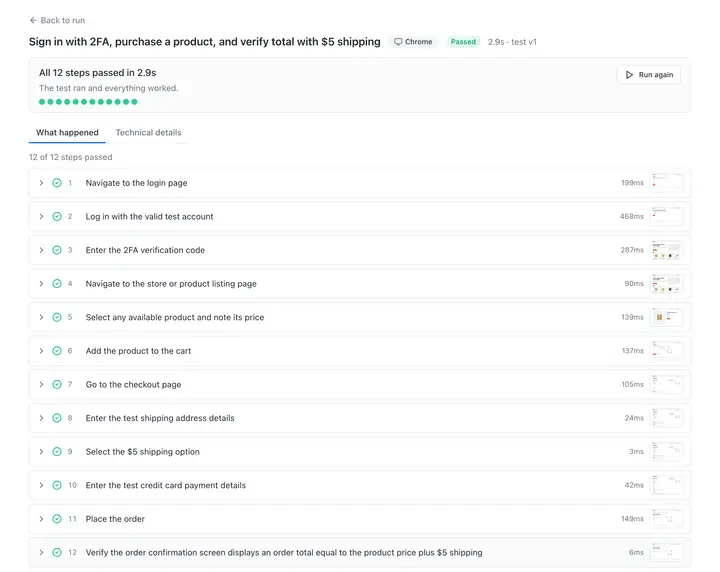Click the passed check icon for step 2
The image size is (720, 572).
click(x=57, y=216)
